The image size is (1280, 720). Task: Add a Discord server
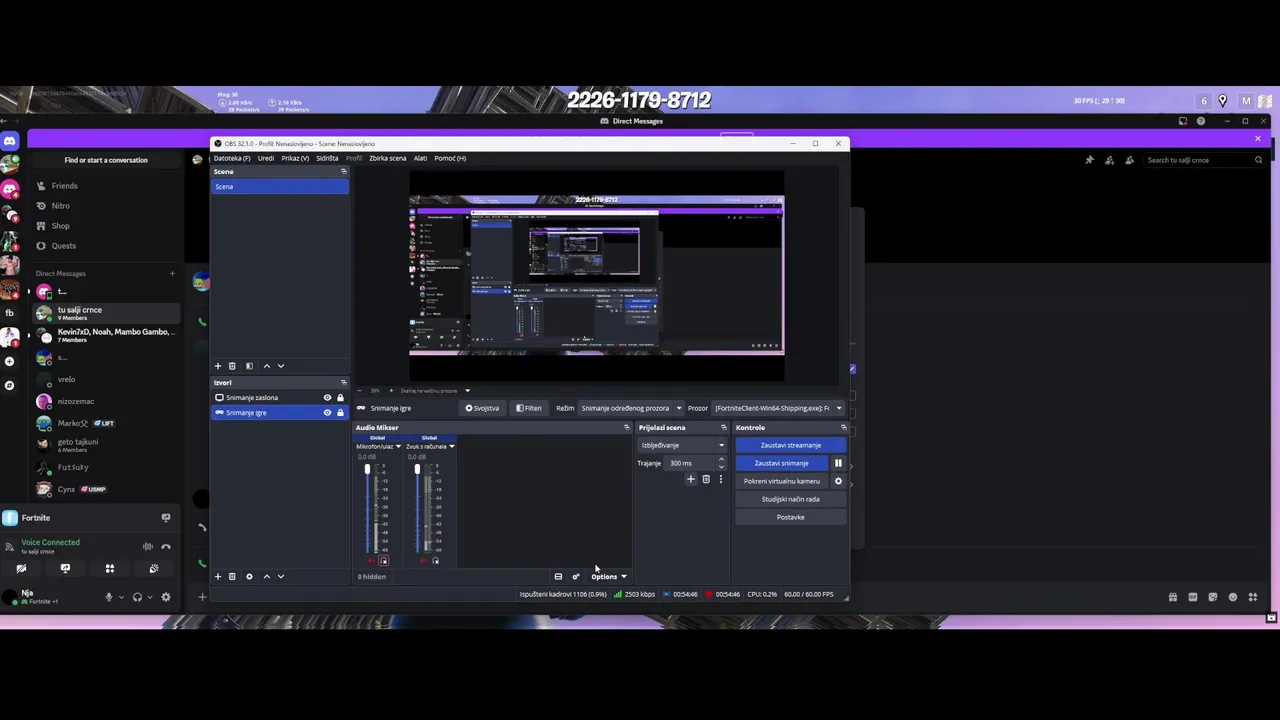tap(9, 361)
